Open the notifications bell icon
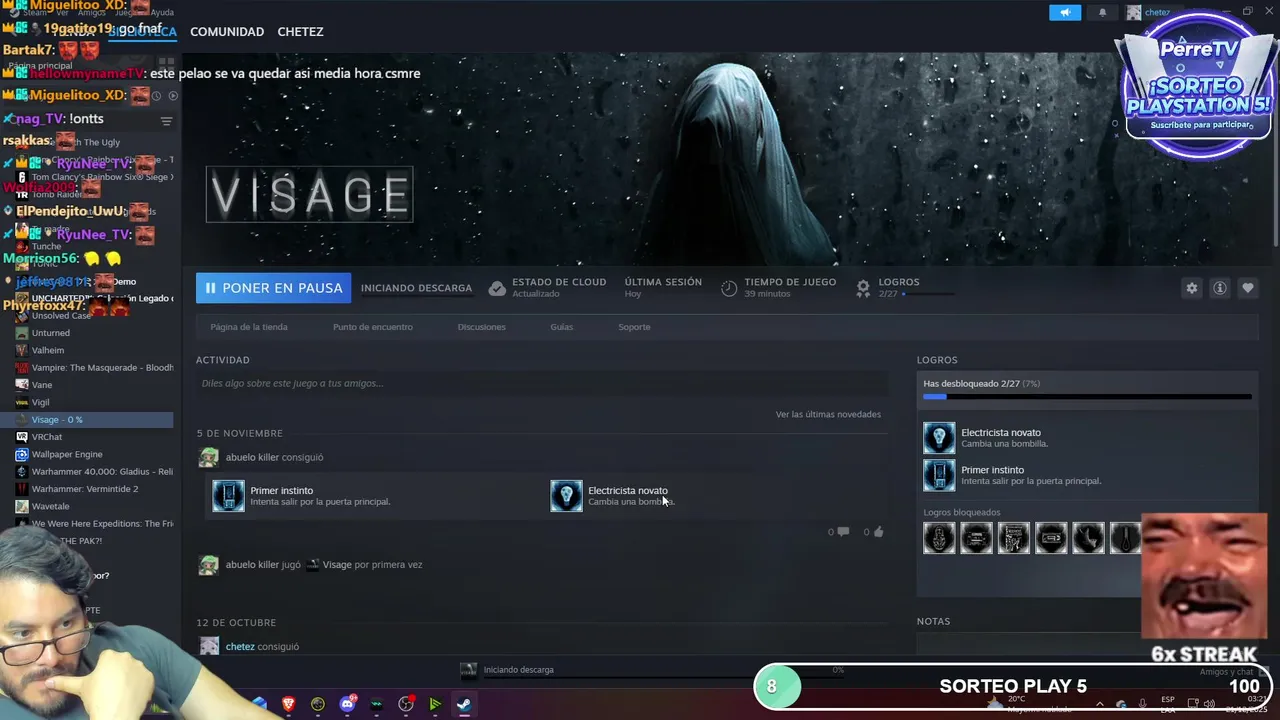The height and width of the screenshot is (720, 1280). click(1102, 12)
